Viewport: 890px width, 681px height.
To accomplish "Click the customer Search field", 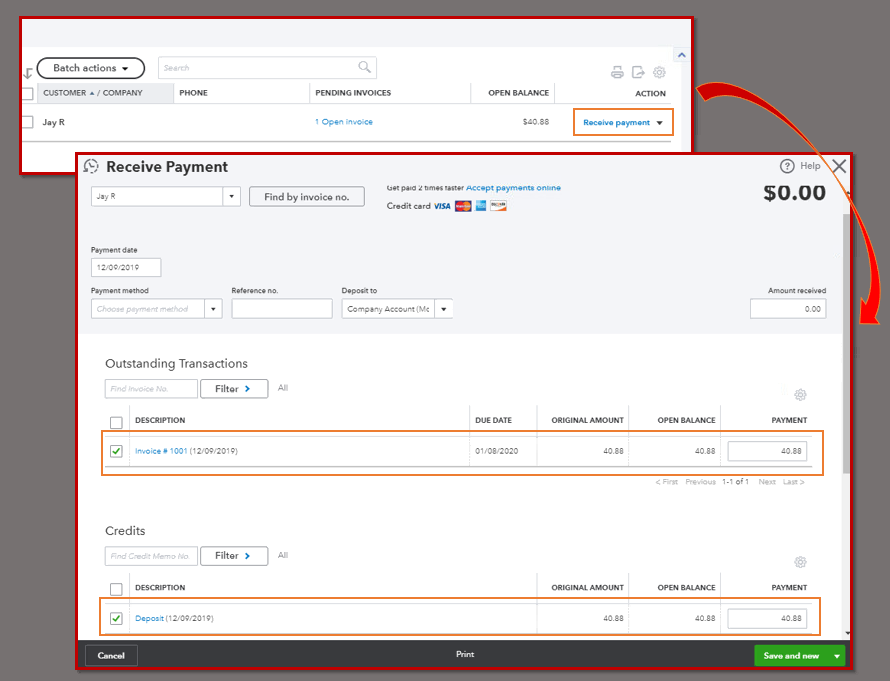I will pyautogui.click(x=267, y=68).
